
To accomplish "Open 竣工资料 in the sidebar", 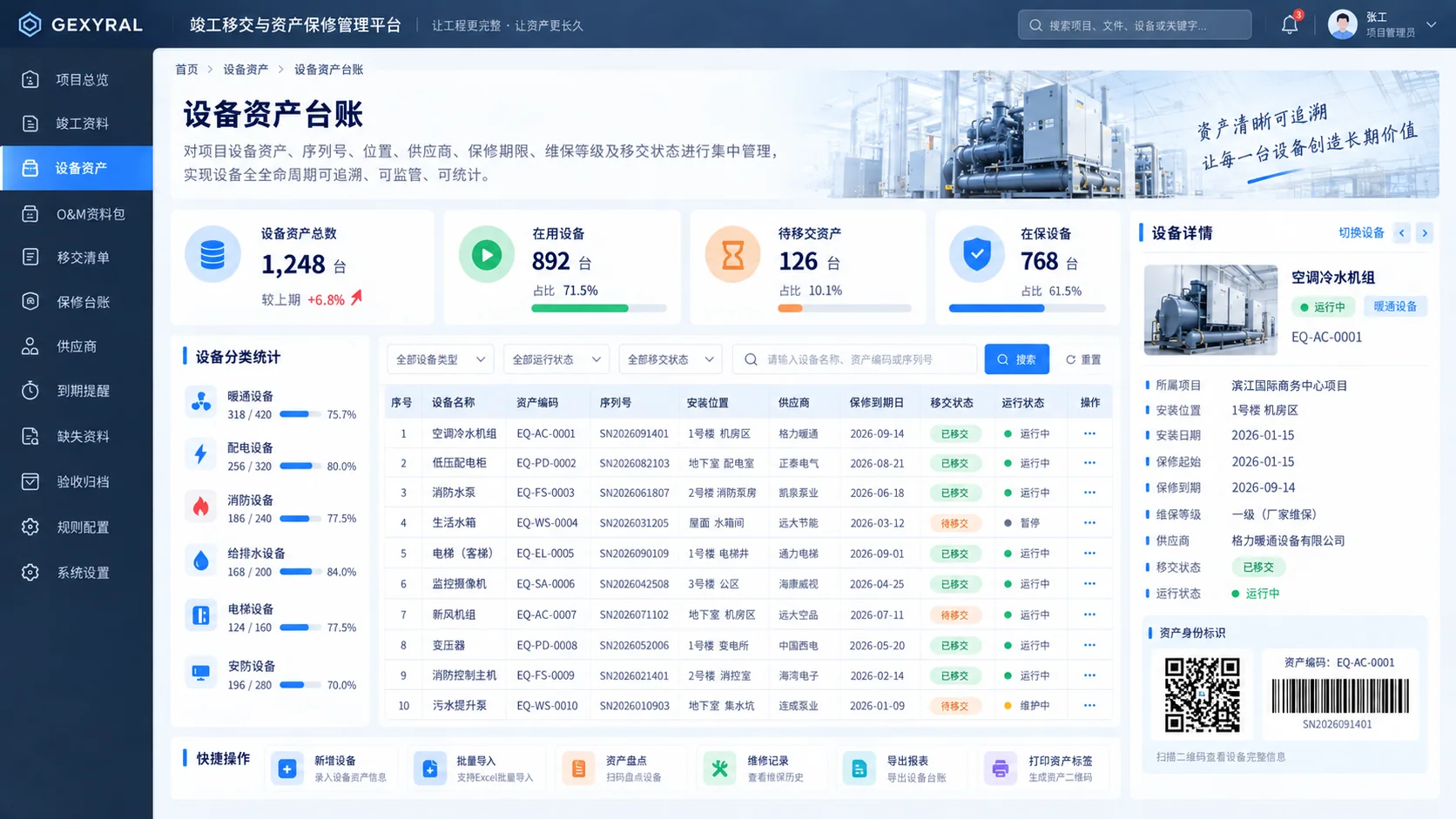I will 77,124.
